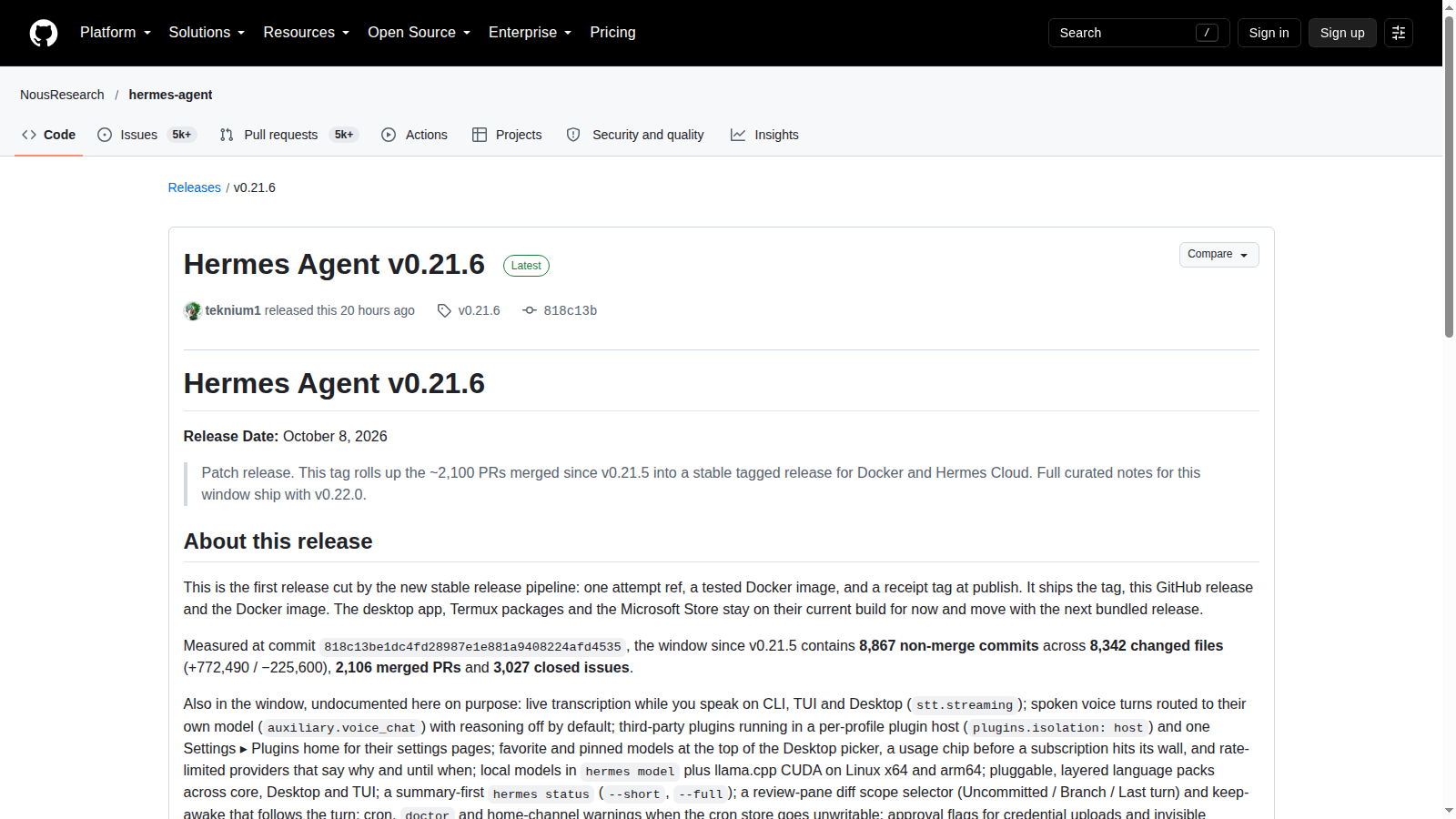This screenshot has height=819, width=1456.
Task: Open the Compare dropdown
Action: (1218, 255)
